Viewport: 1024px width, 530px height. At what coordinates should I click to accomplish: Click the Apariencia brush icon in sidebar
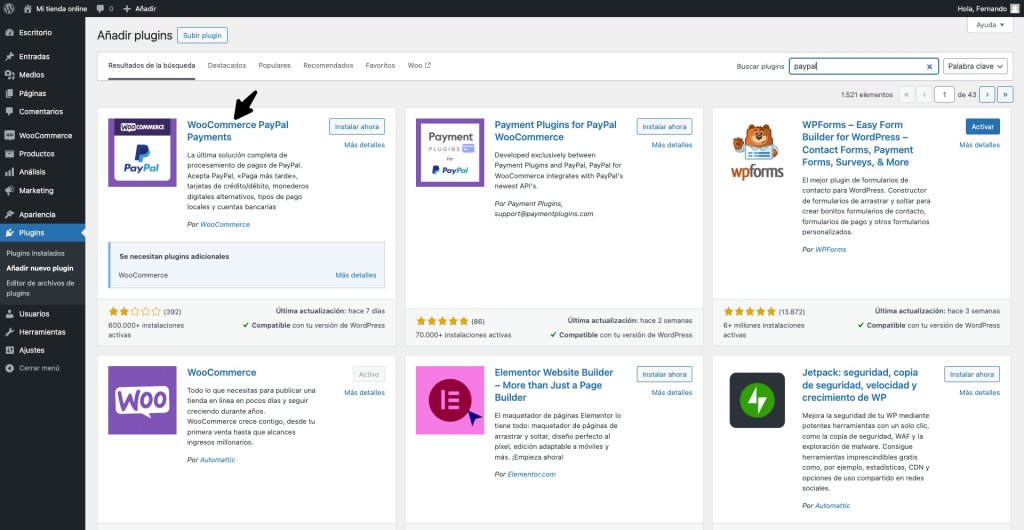pyautogui.click(x=9, y=215)
